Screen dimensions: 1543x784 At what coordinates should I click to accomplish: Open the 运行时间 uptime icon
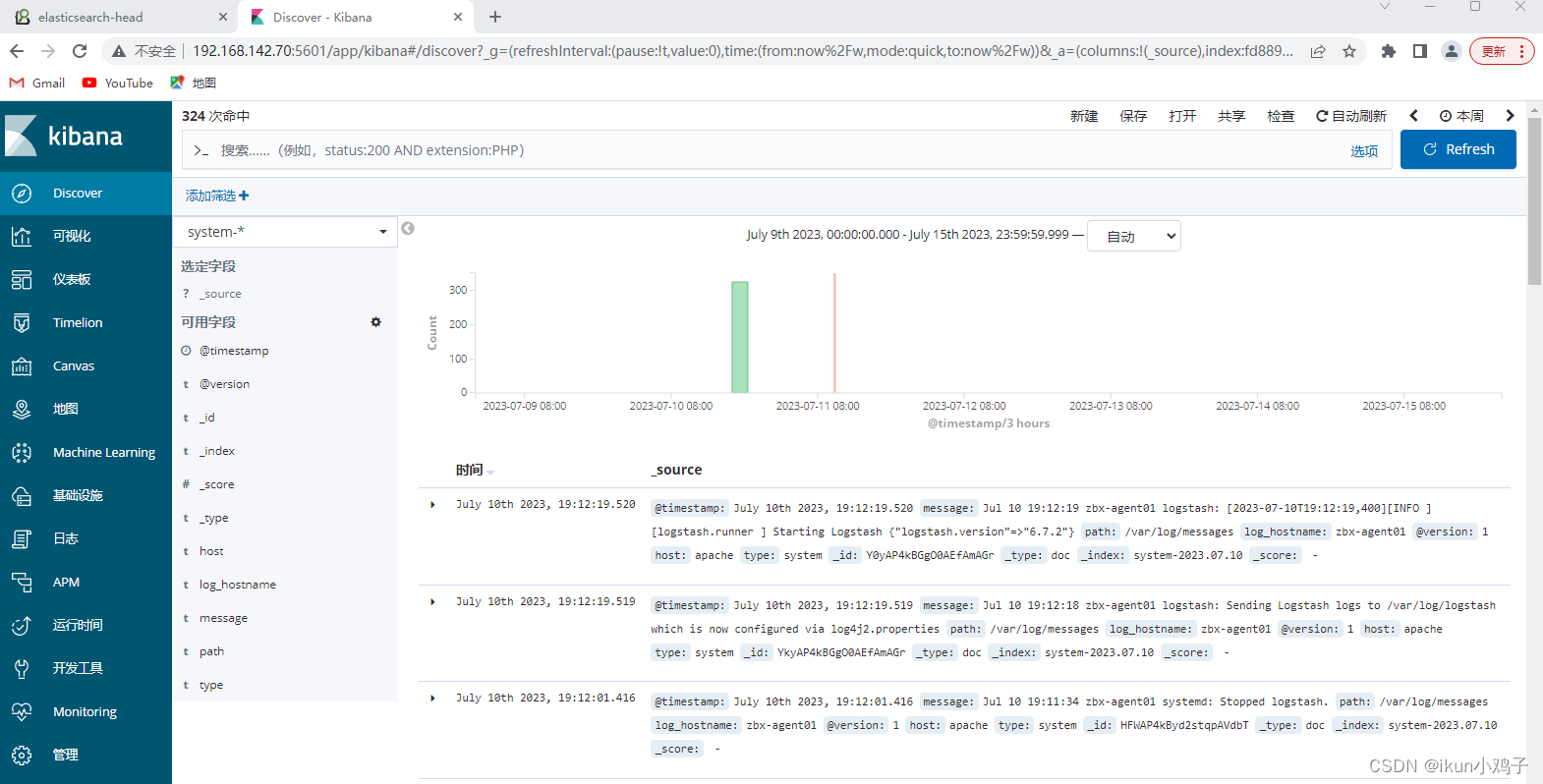click(x=22, y=626)
